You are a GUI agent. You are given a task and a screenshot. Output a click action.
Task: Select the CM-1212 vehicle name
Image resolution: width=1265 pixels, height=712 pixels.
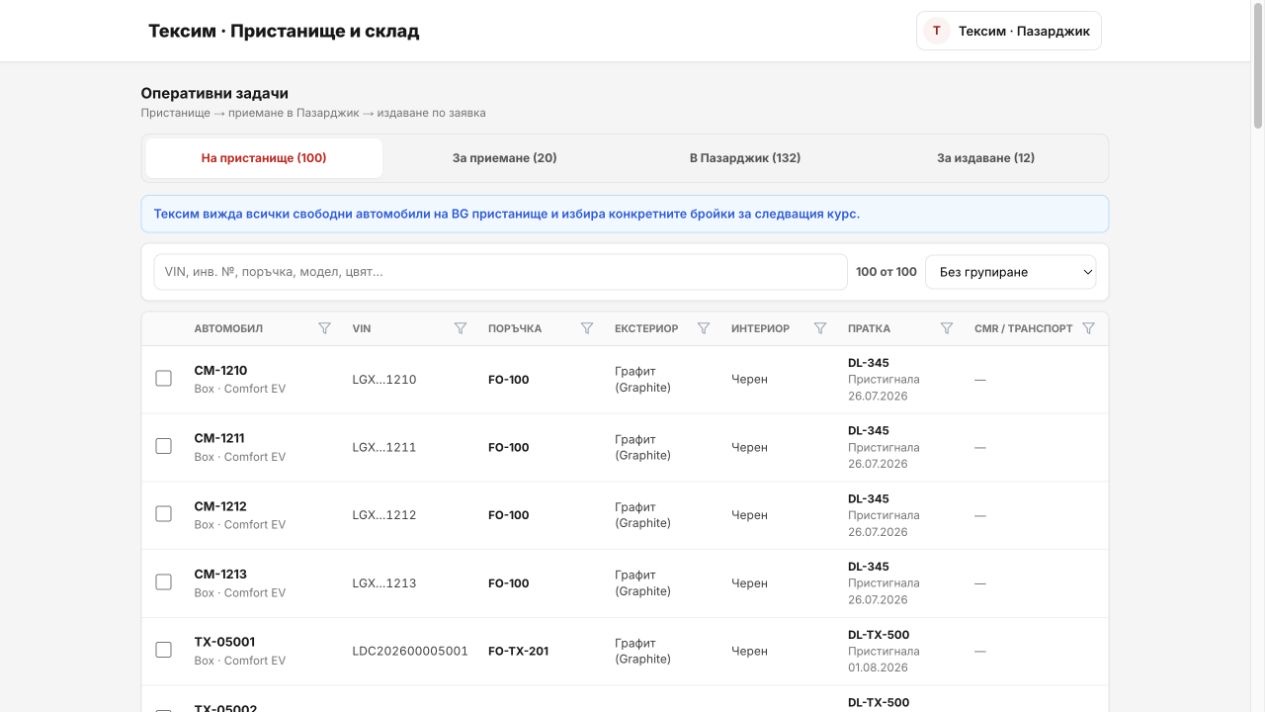coord(220,506)
